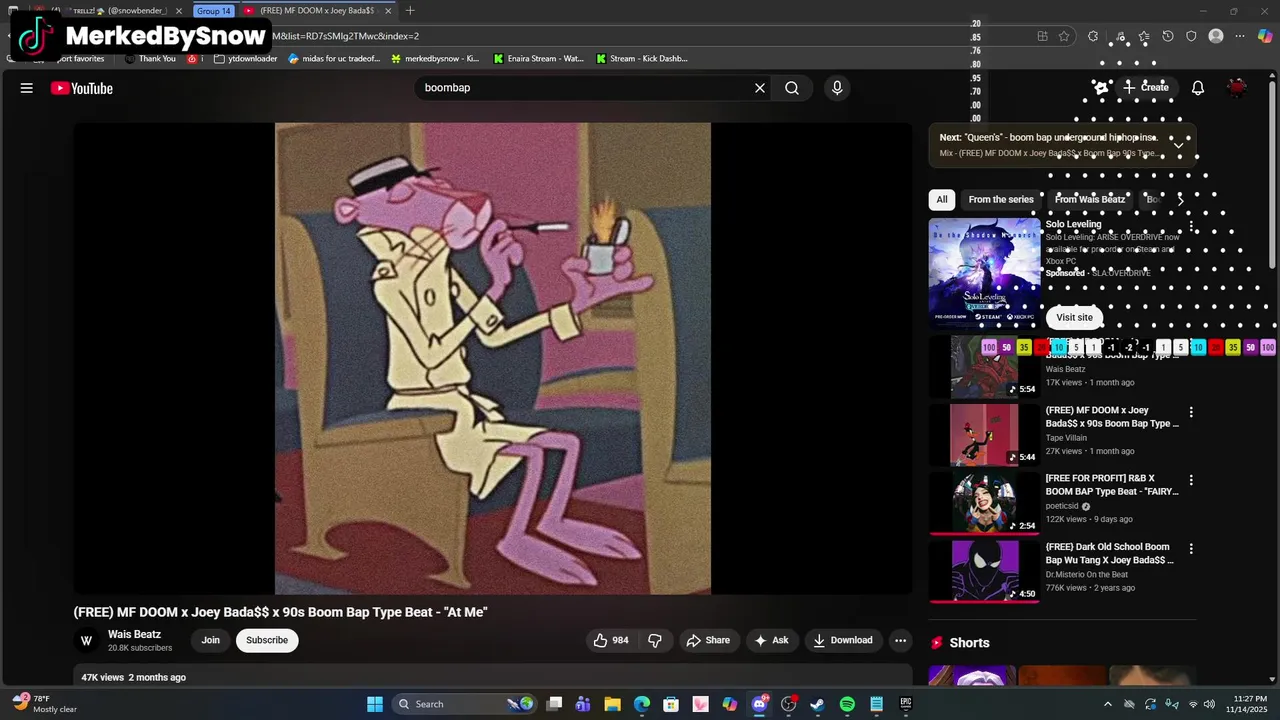Image resolution: width=1280 pixels, height=720 pixels.
Task: Open options for the Solo Leveling ad
Action: click(x=1191, y=226)
